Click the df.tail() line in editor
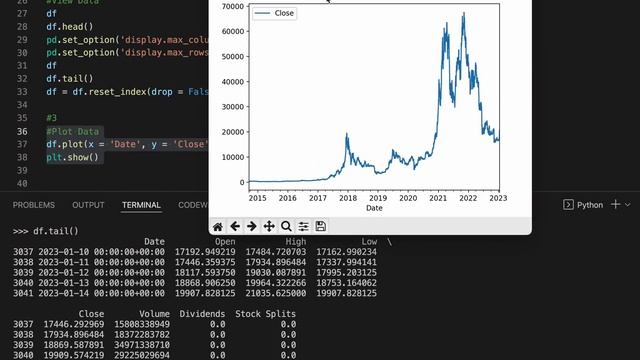 pos(70,79)
